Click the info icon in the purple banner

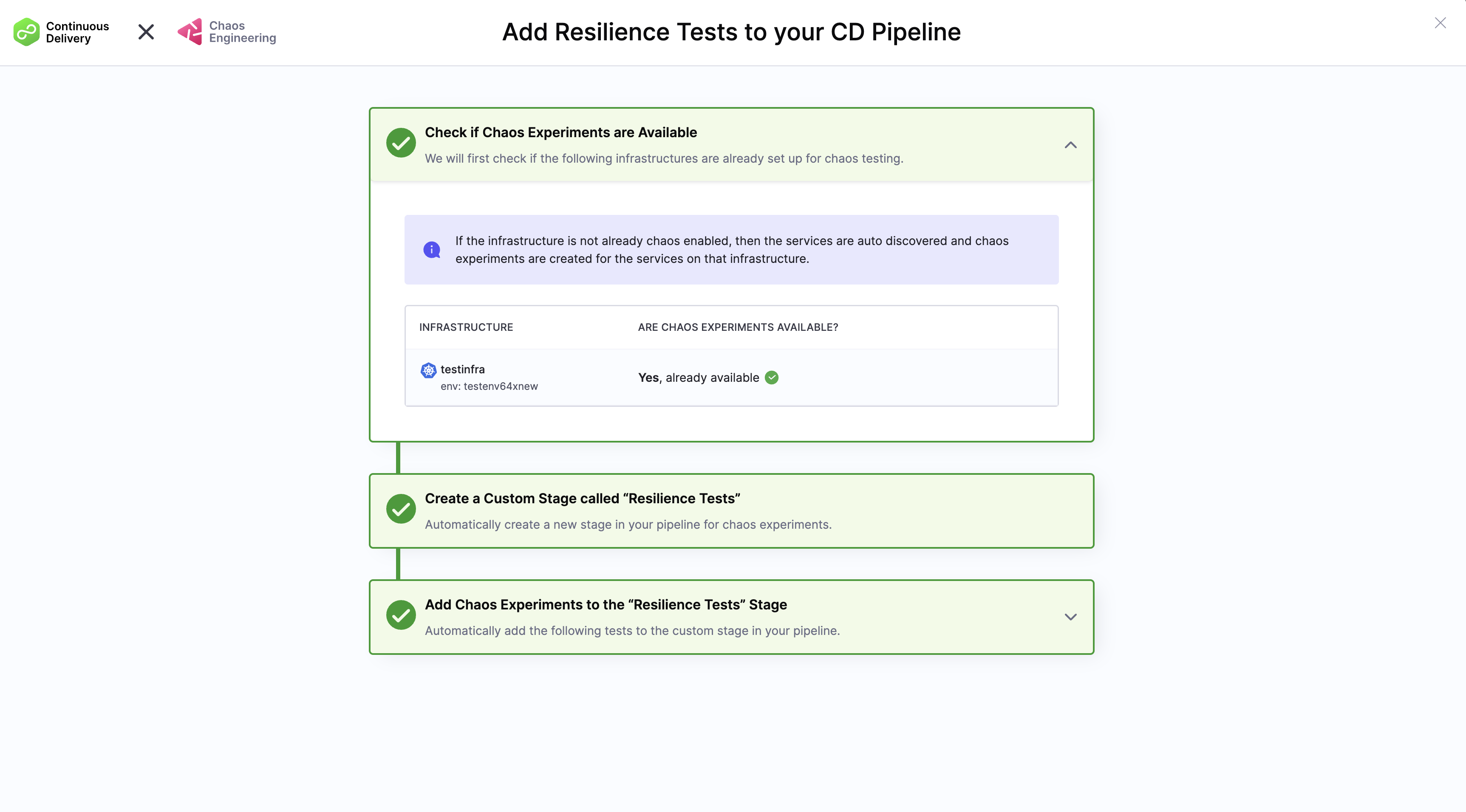pos(432,249)
